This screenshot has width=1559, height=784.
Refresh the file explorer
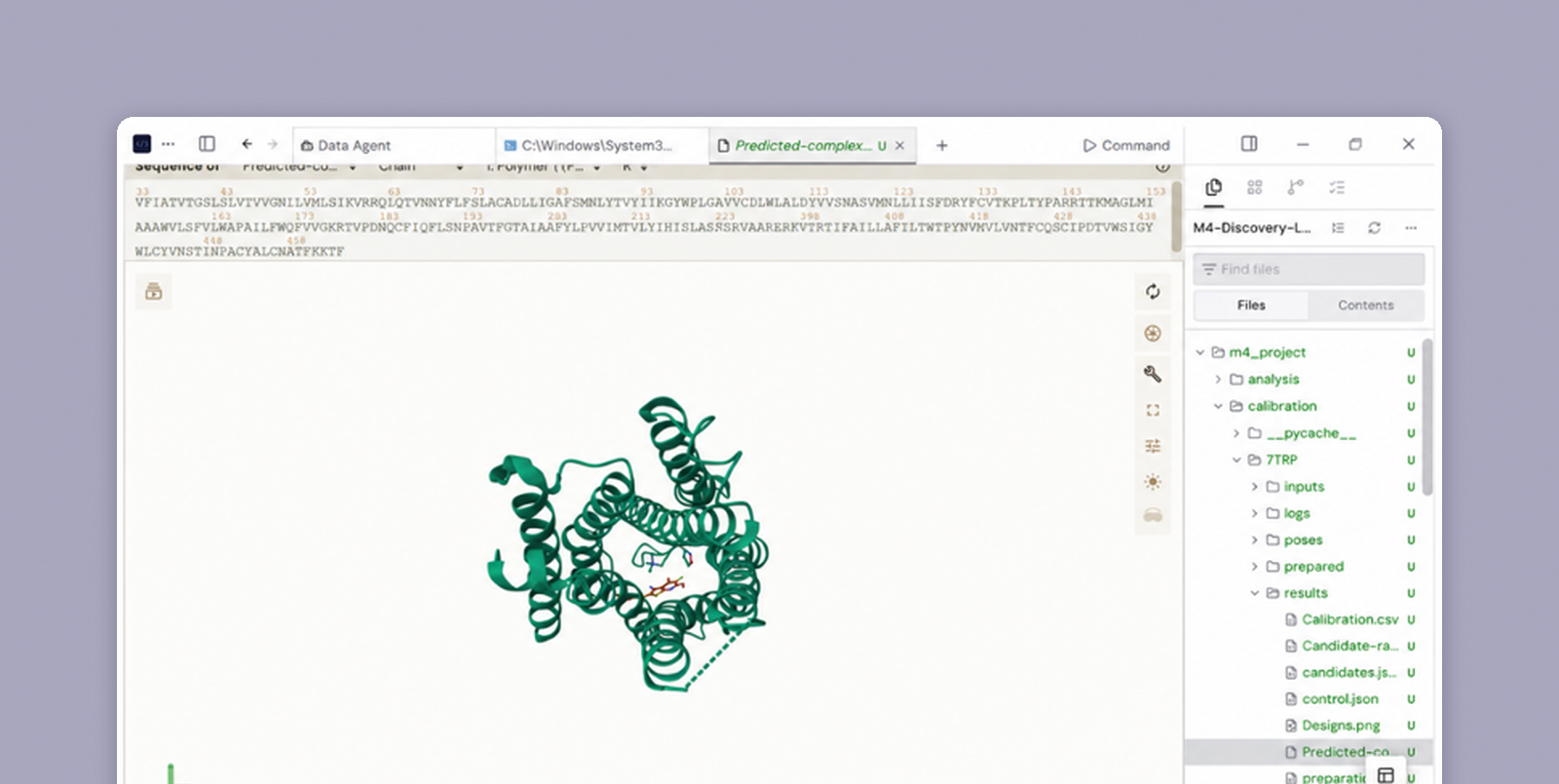(1375, 228)
